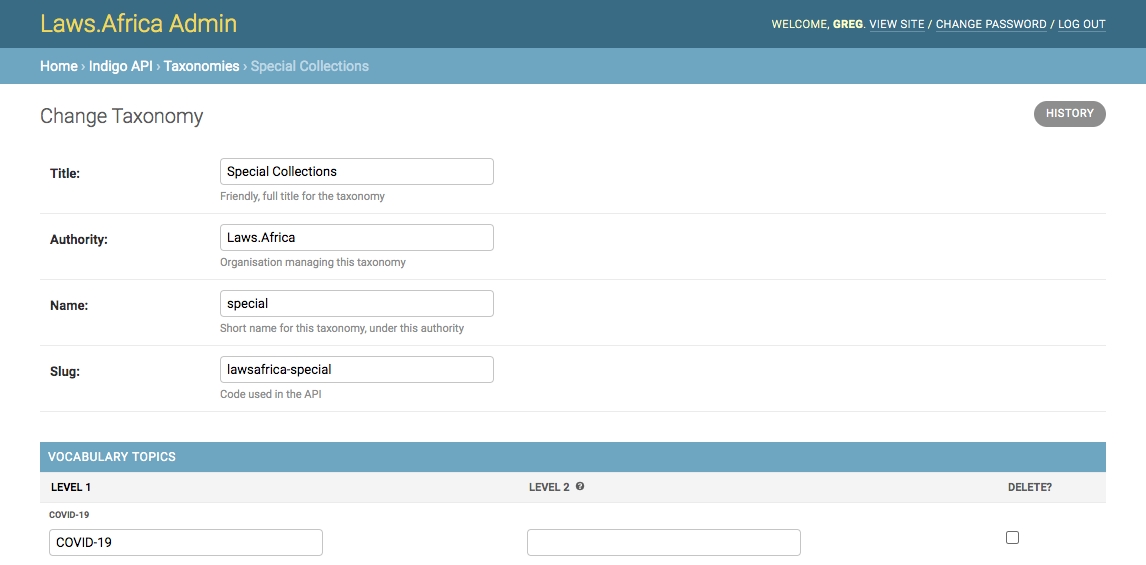Click the Vocabulary Topics section header

coord(112,457)
